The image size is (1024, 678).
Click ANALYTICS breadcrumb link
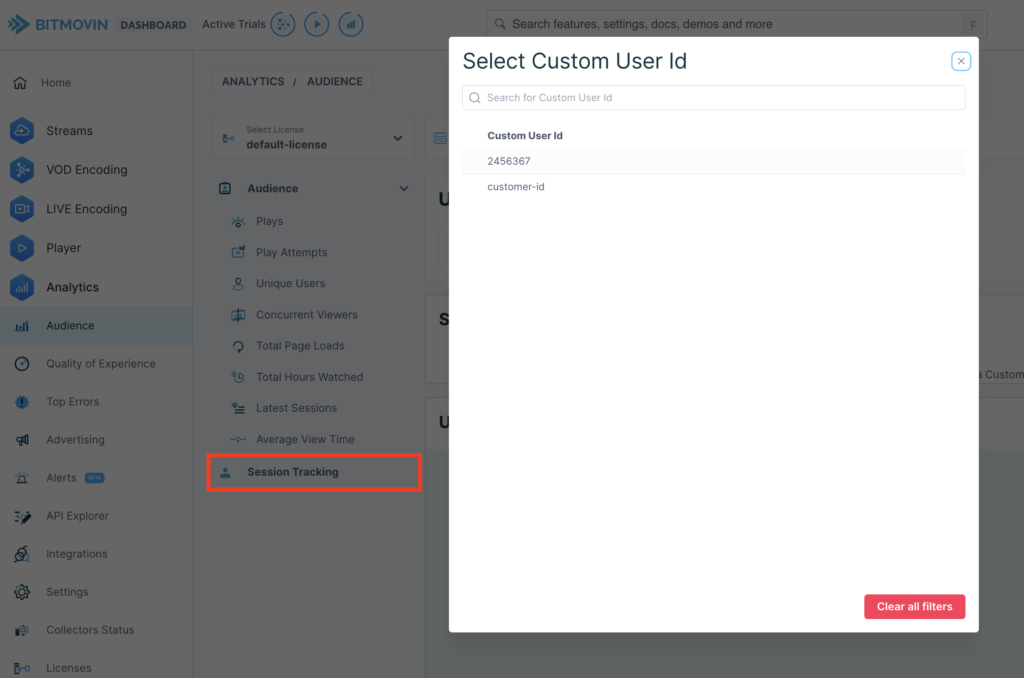pyautogui.click(x=253, y=82)
